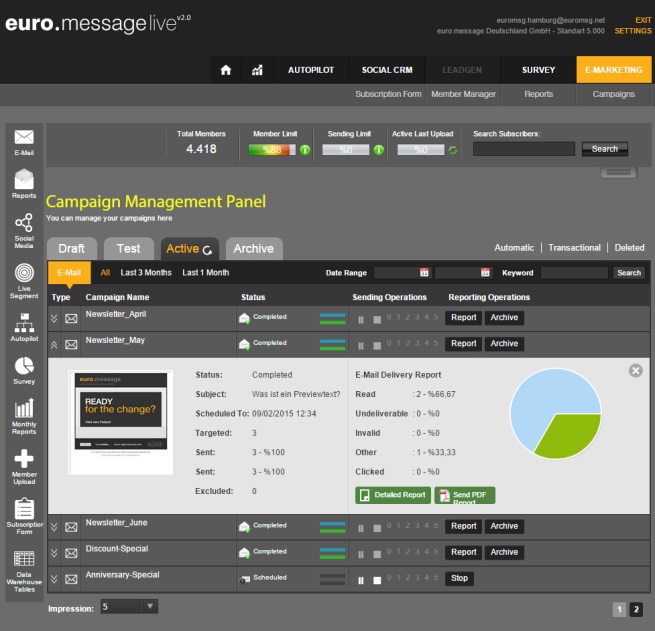655x631 pixels.
Task: Open the Home icon in top navigation
Action: coord(226,70)
